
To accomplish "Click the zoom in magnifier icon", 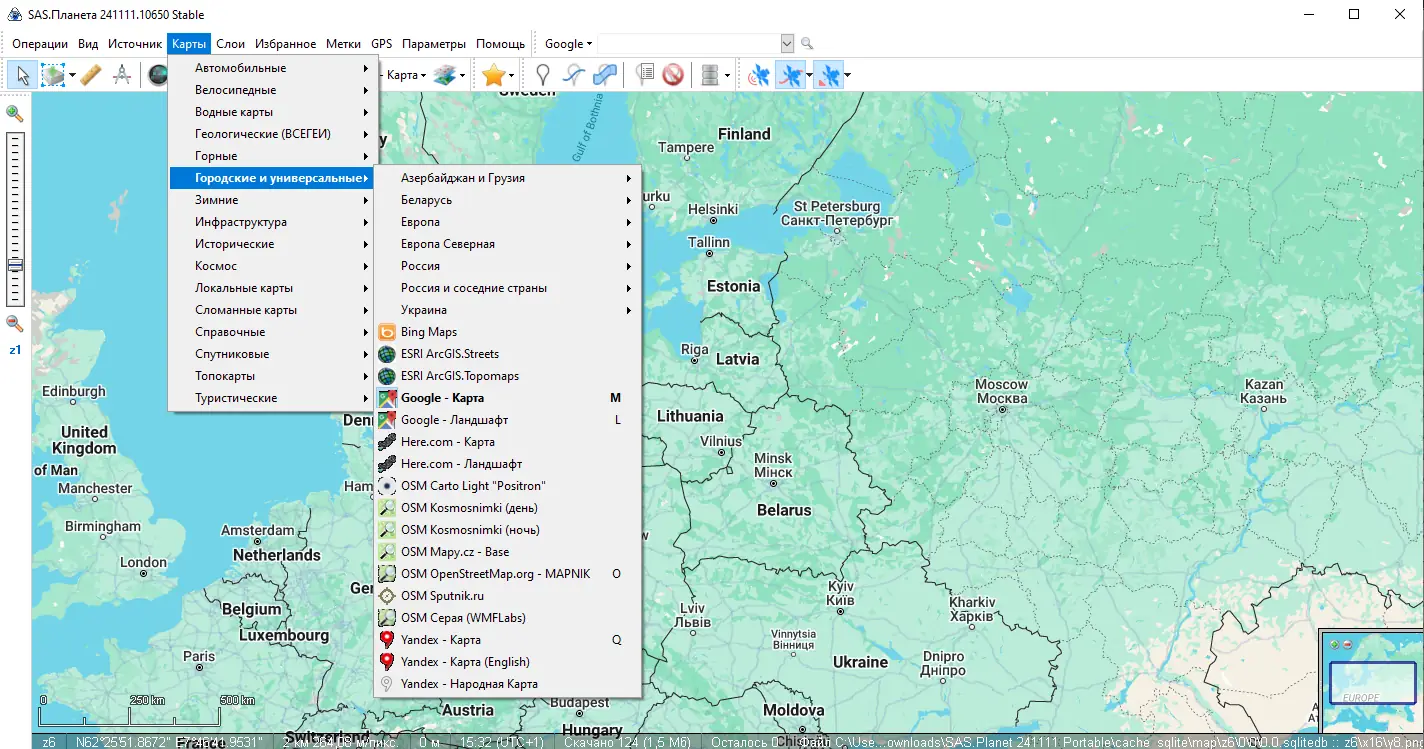I will point(15,114).
